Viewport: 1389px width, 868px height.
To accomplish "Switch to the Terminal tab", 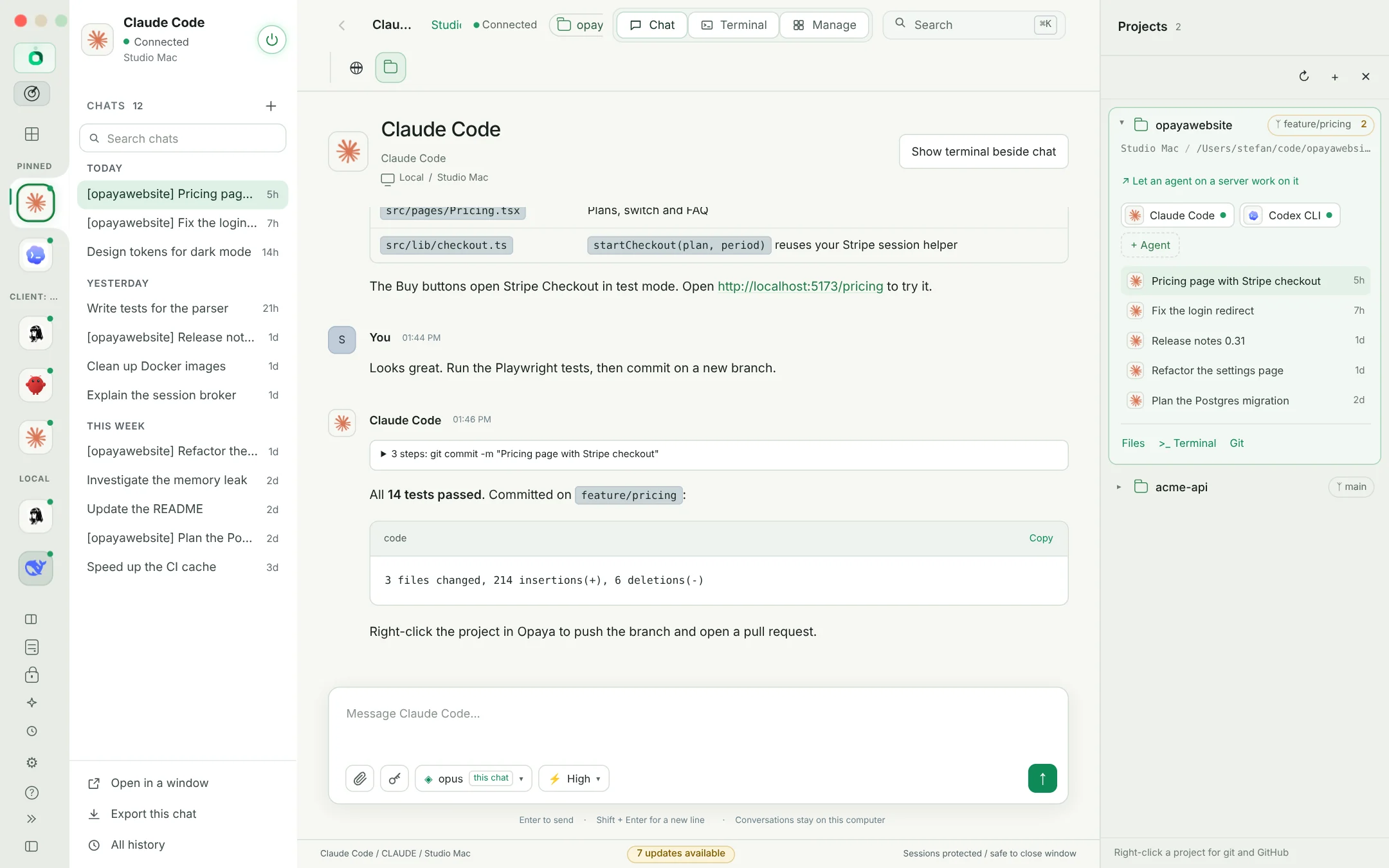I will 734,25.
